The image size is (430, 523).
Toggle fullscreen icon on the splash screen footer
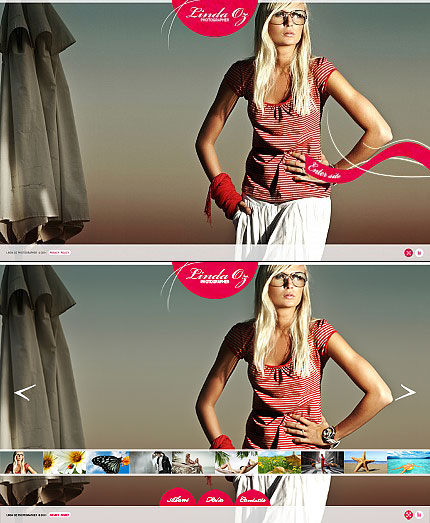[408, 252]
